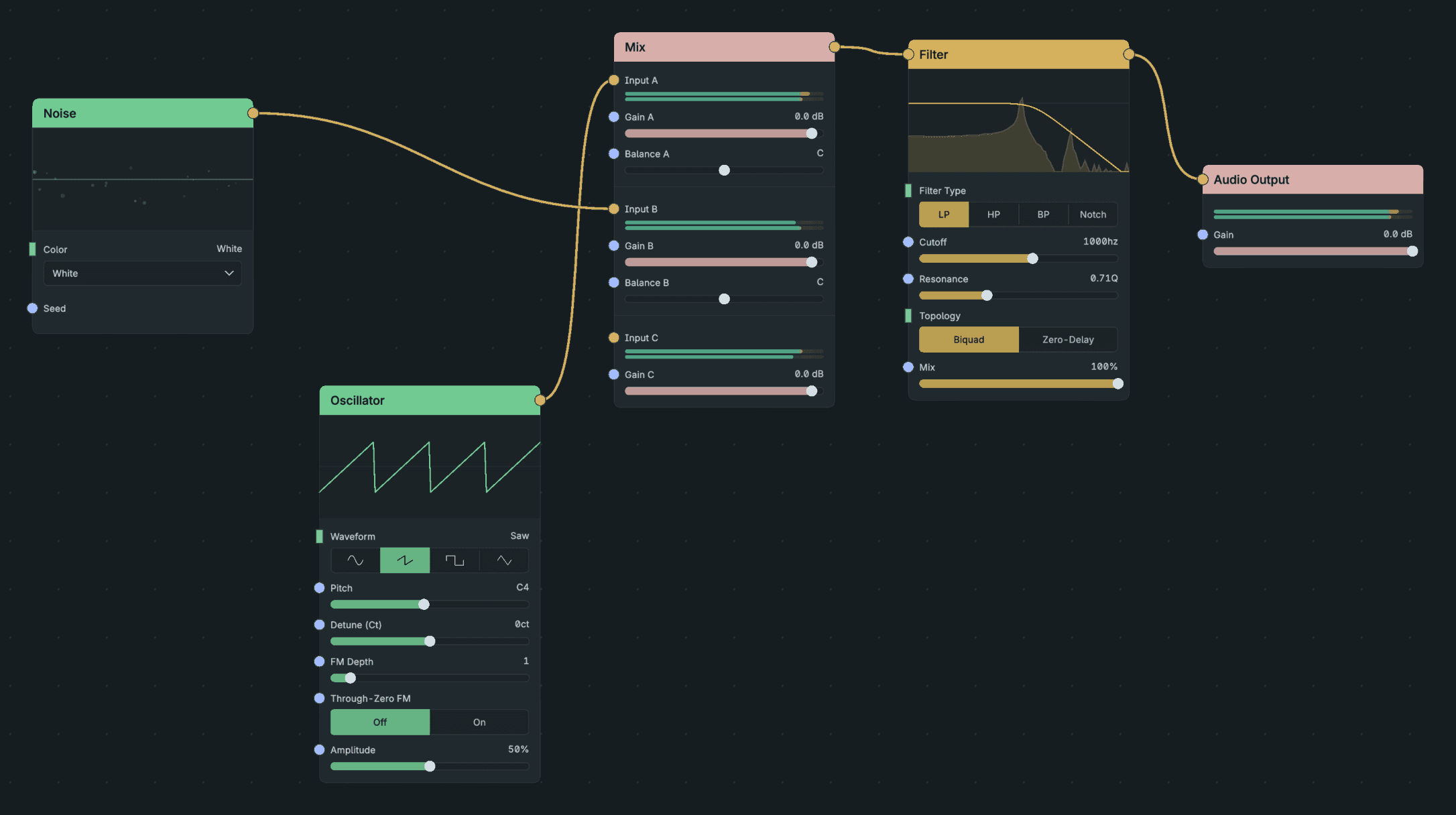The height and width of the screenshot is (815, 1456).
Task: Adjust the Oscillator Amplitude slider
Action: click(430, 766)
